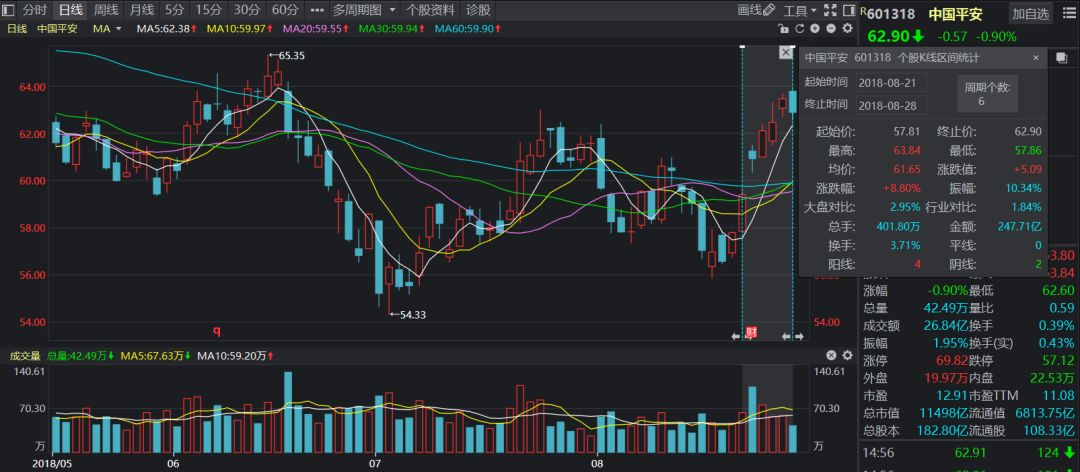Select the 60分 period tab
The width and height of the screenshot is (1080, 472).
[x=286, y=10]
